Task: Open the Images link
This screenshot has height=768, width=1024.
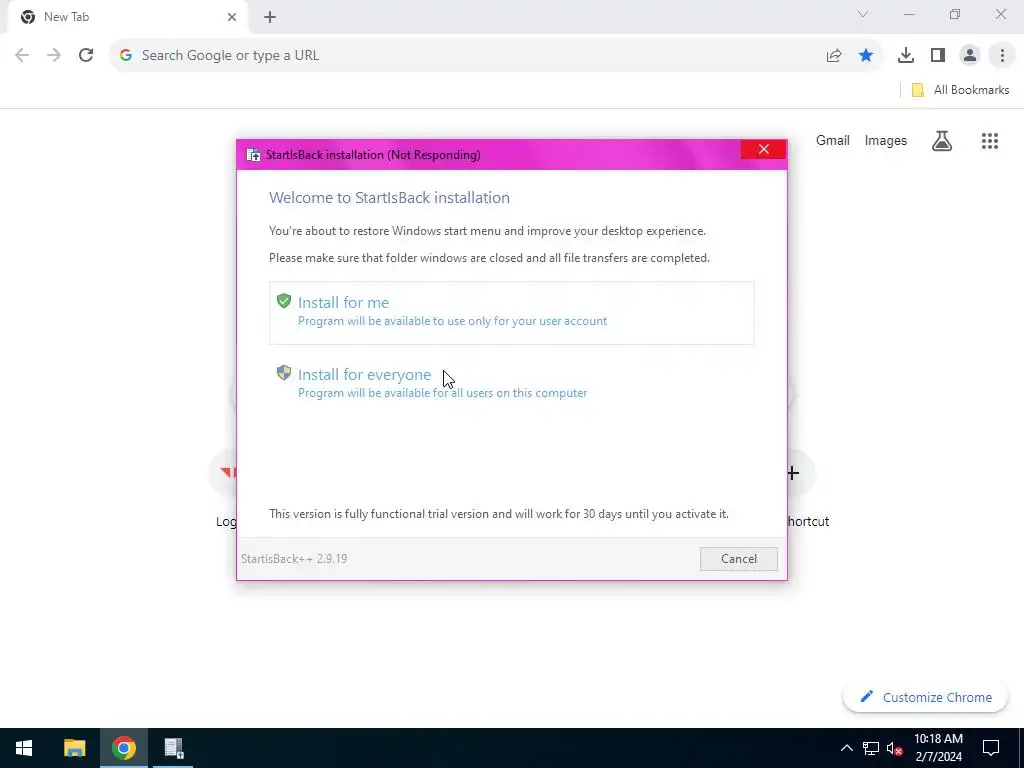Action: 886,140
